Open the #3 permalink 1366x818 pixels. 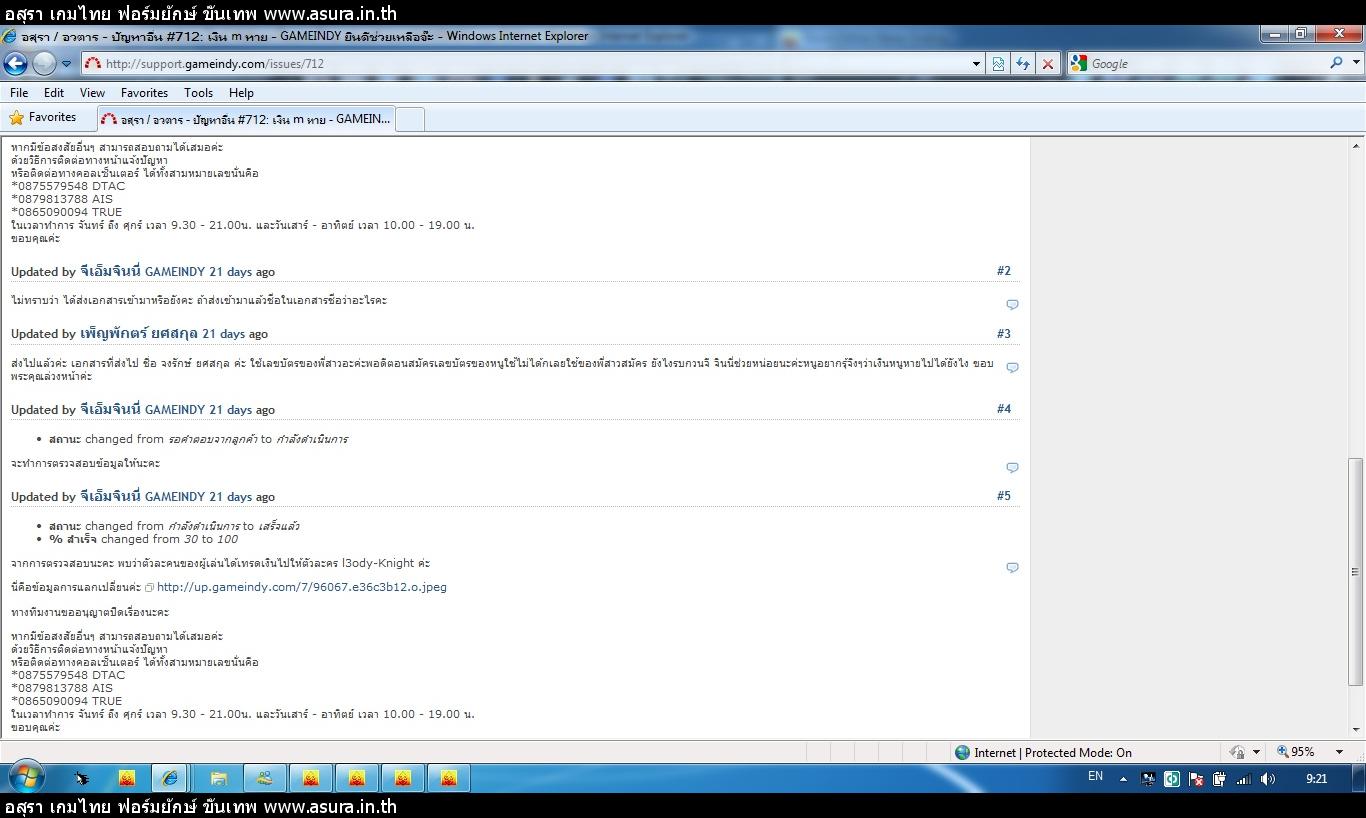1004,334
